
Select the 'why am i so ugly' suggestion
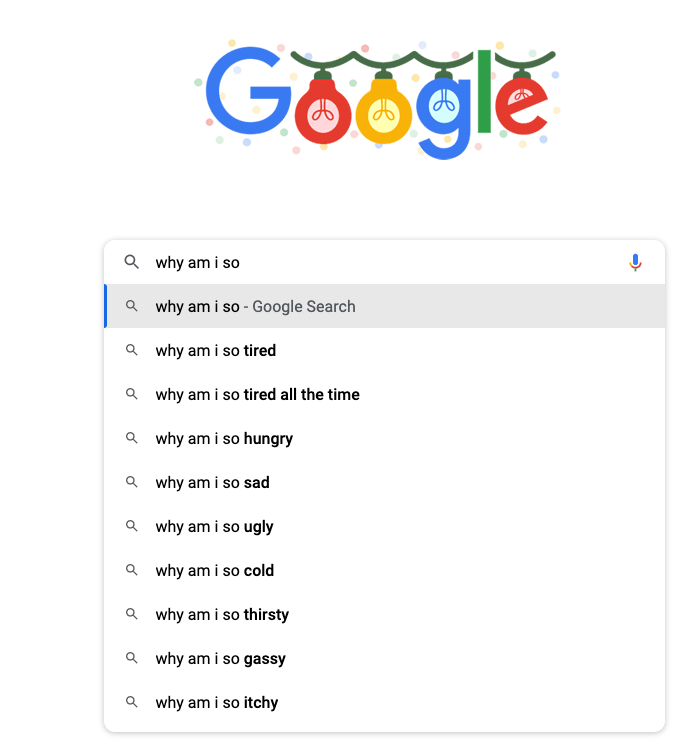pyautogui.click(x=385, y=526)
